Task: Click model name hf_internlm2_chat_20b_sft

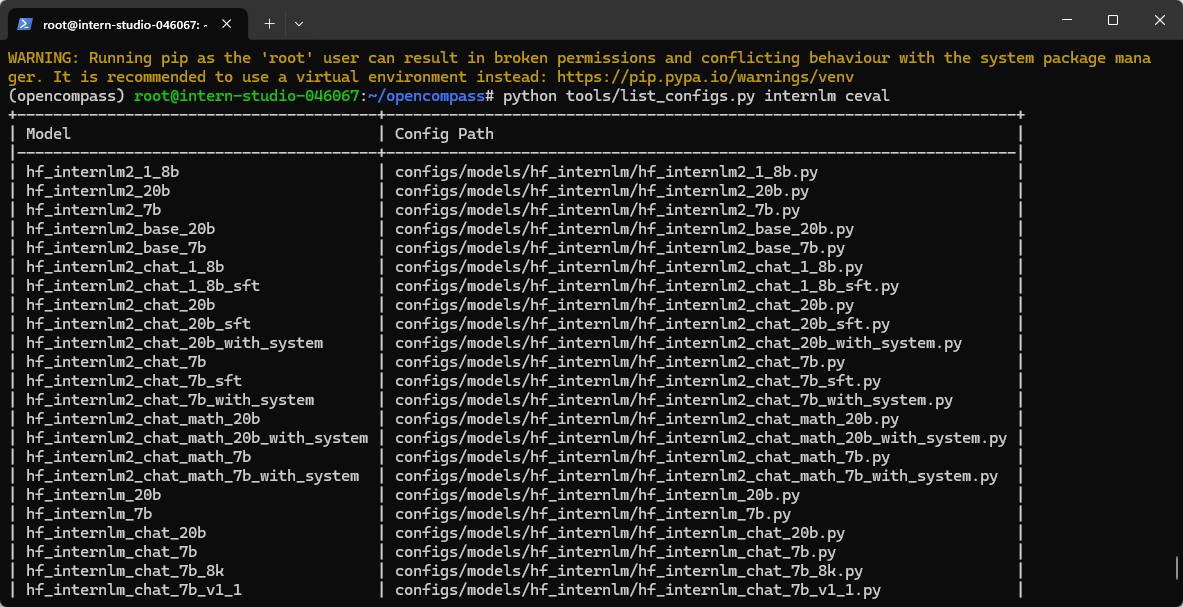Action: coord(139,323)
